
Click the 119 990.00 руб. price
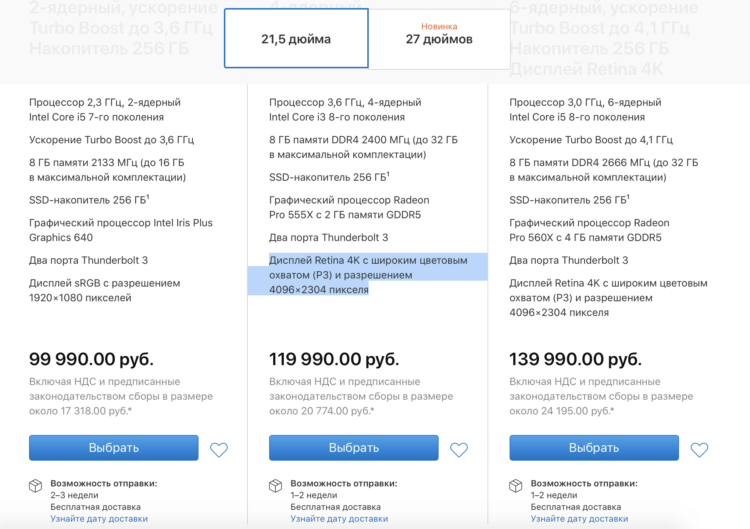coord(334,359)
